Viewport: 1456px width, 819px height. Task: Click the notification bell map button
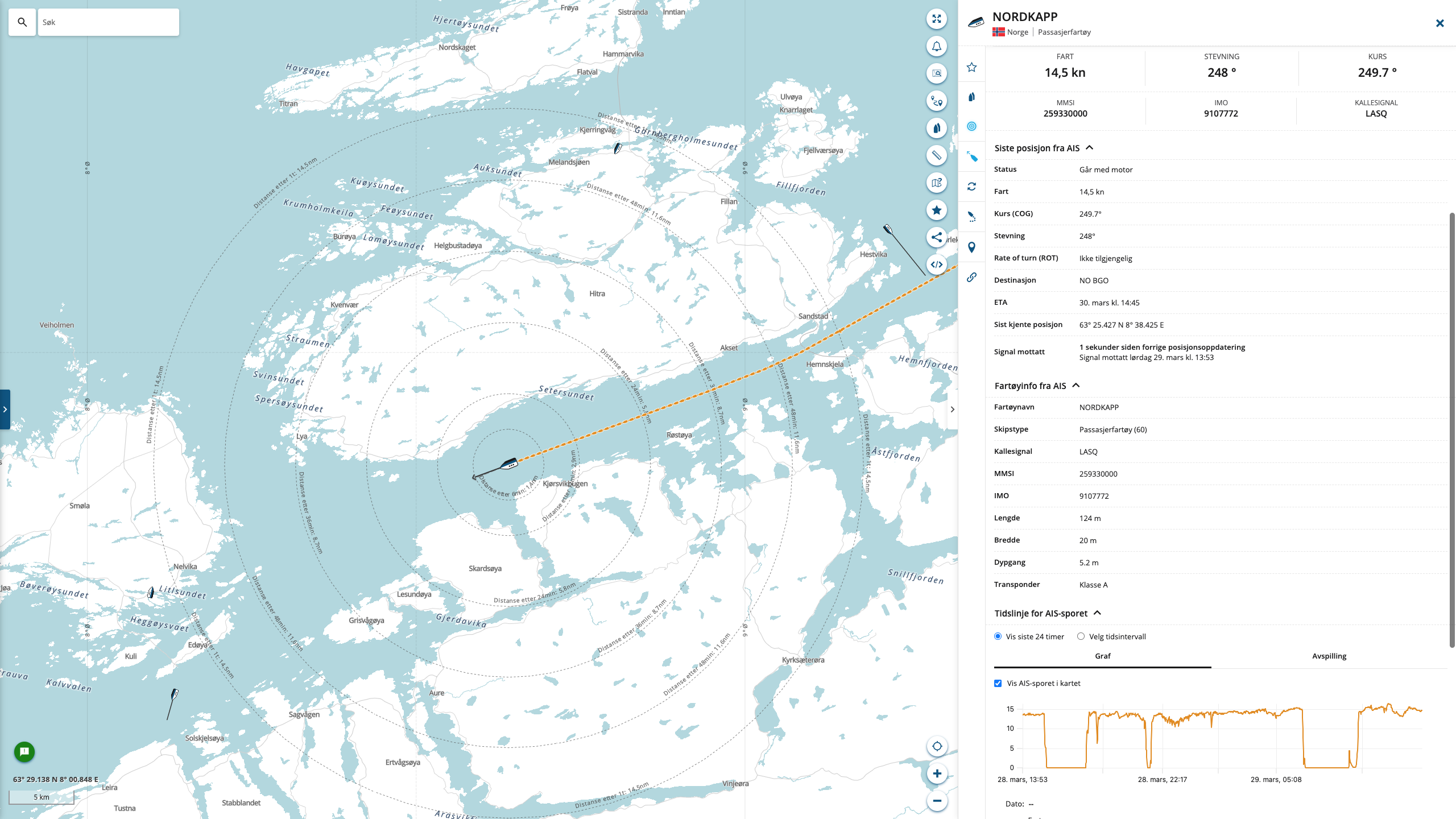(x=936, y=46)
